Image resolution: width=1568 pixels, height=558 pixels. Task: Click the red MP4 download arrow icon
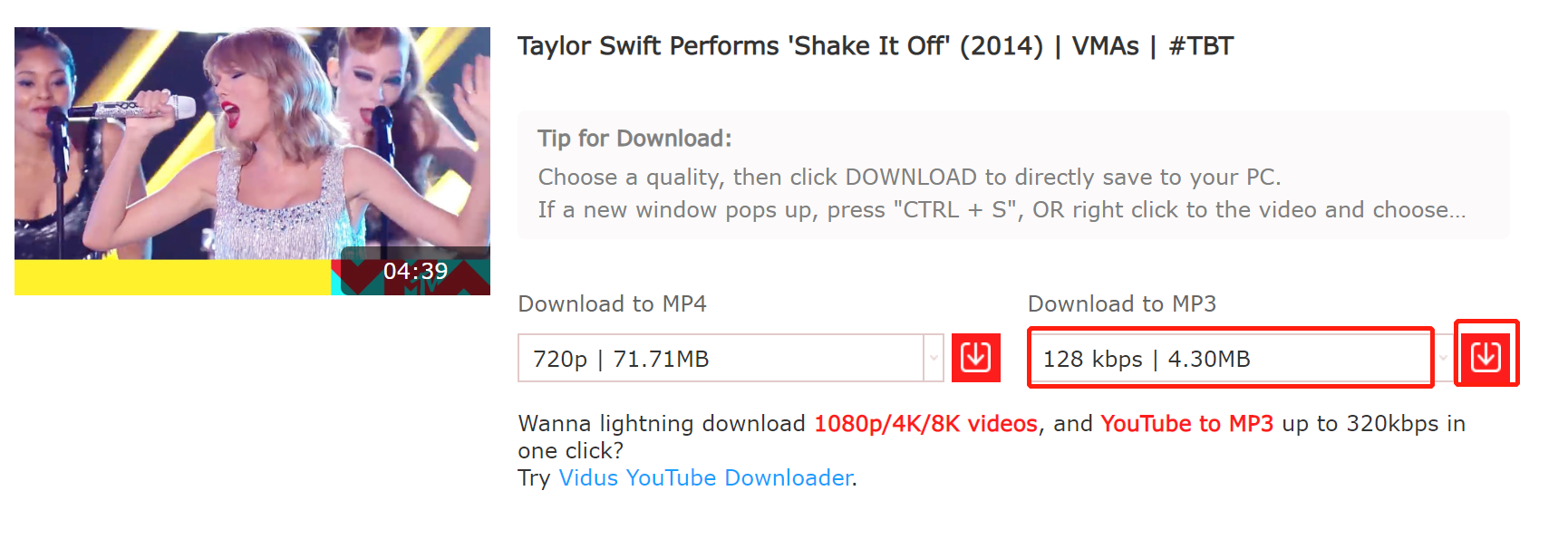975,358
